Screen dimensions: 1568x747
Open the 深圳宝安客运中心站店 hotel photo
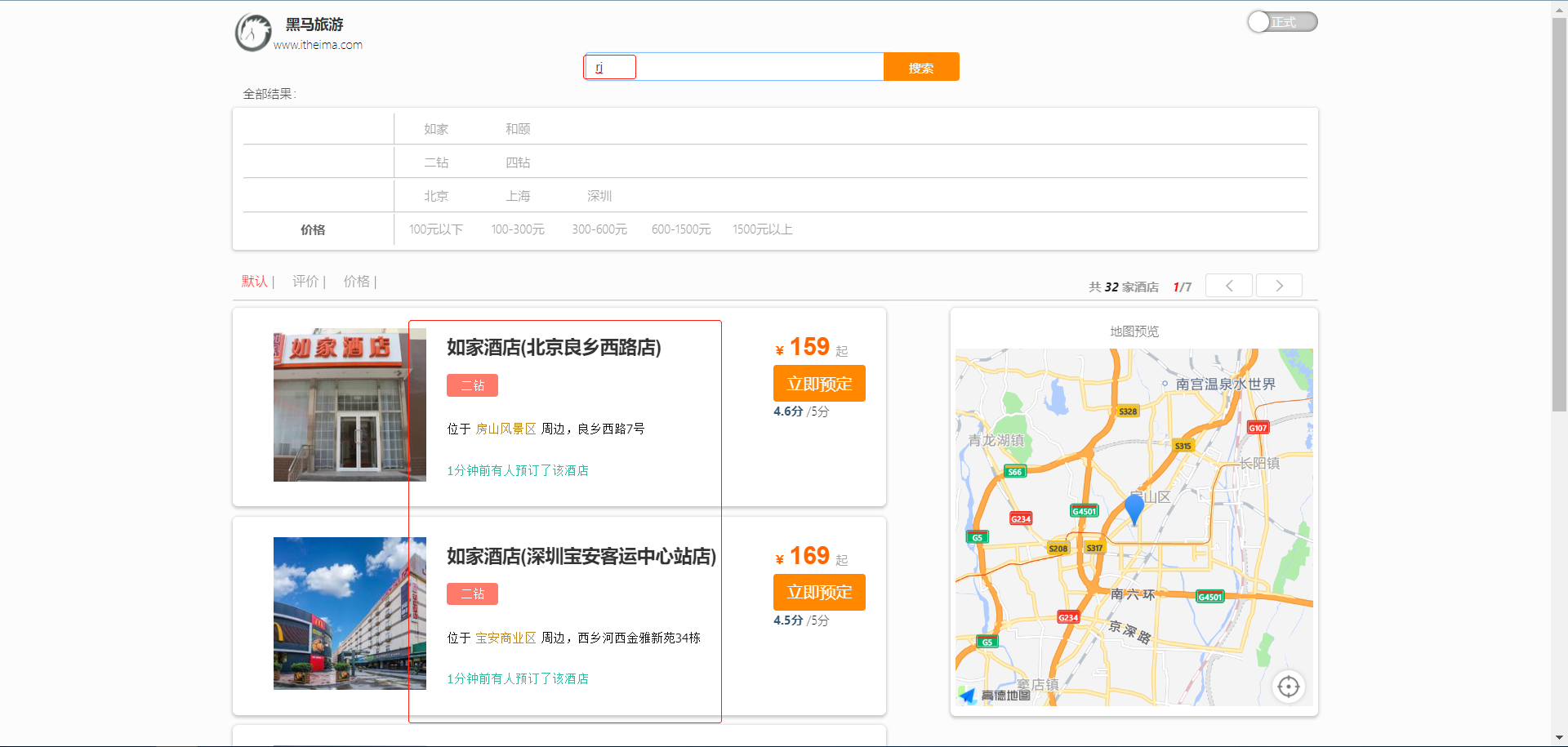click(x=350, y=613)
